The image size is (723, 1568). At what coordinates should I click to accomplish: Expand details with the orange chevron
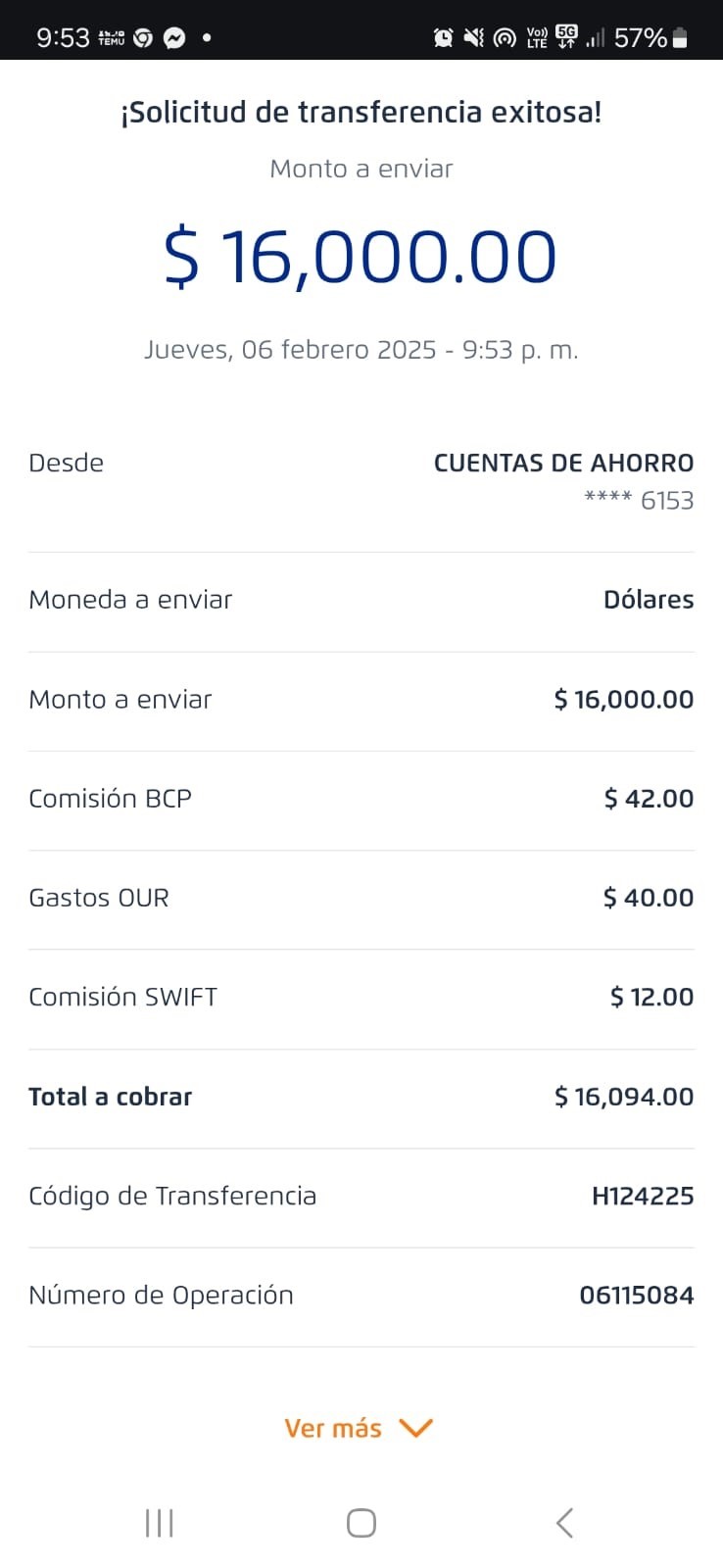416,1428
